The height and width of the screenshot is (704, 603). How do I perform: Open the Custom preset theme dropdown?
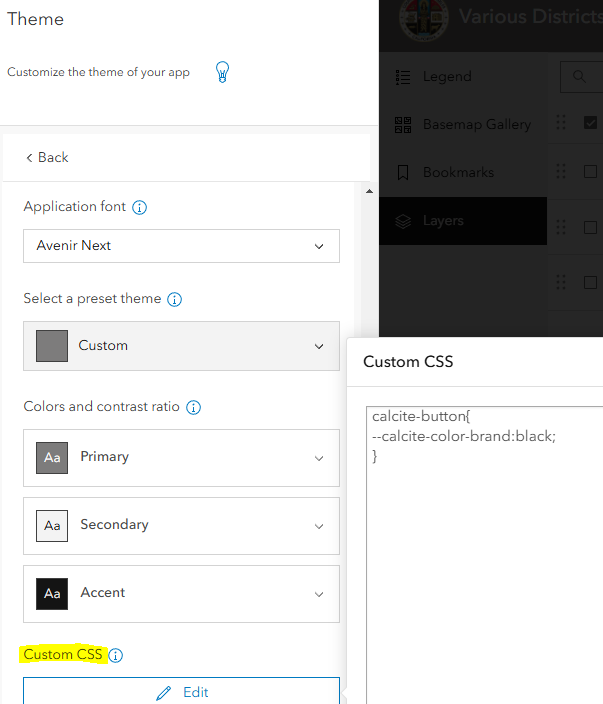coord(181,346)
